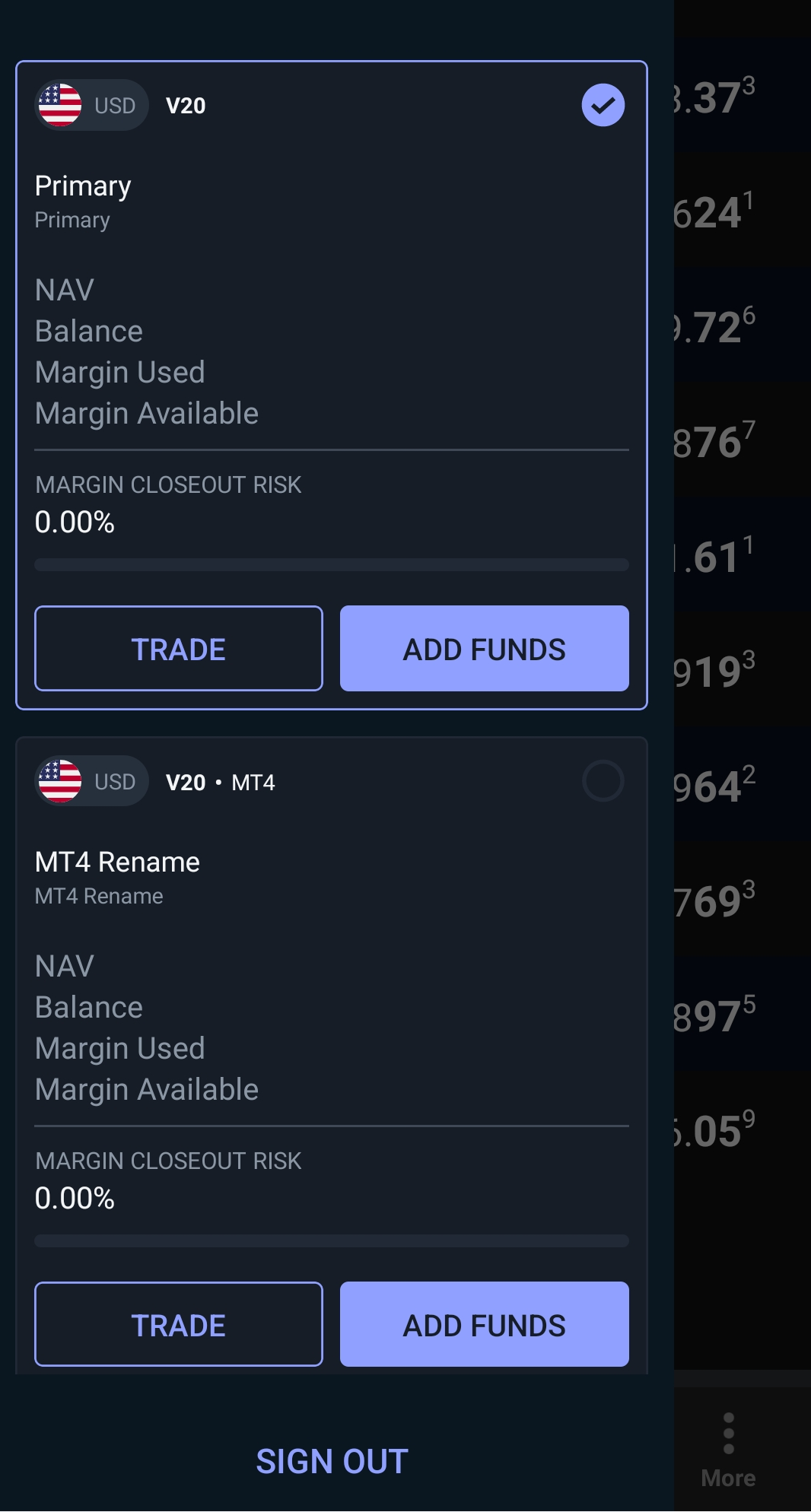Viewport: 811px width, 1512px height.
Task: Click the MT4 Rename margin closeout risk bar
Action: 332,1240
